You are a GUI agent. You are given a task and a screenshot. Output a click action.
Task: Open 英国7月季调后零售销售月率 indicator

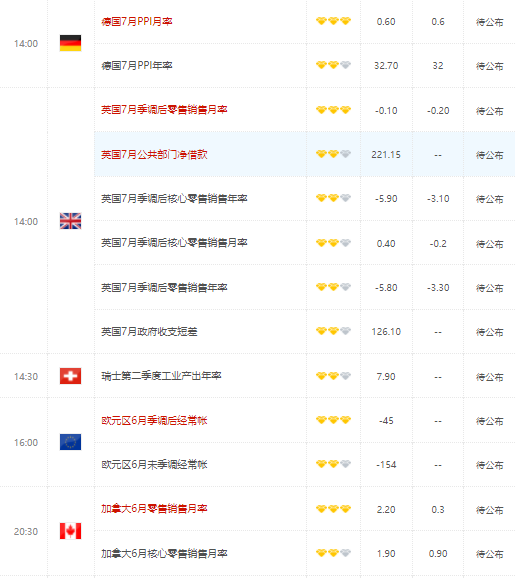click(x=164, y=110)
